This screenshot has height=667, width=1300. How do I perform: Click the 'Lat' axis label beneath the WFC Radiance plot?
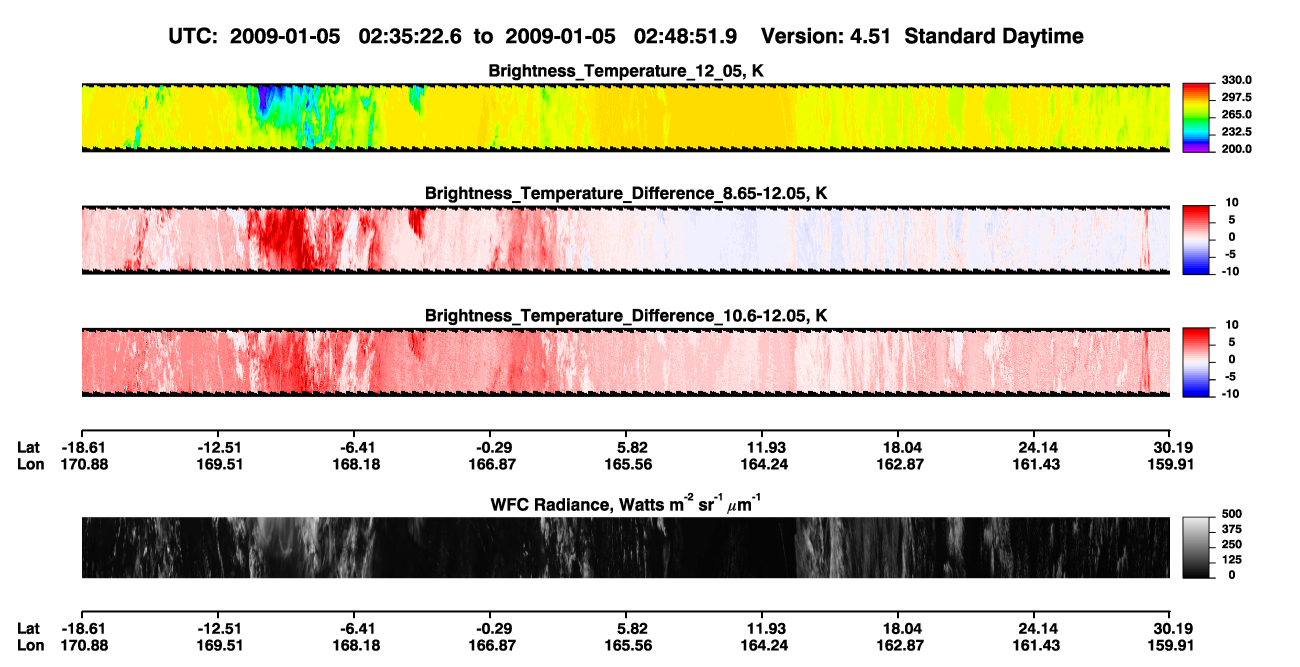pos(29,629)
